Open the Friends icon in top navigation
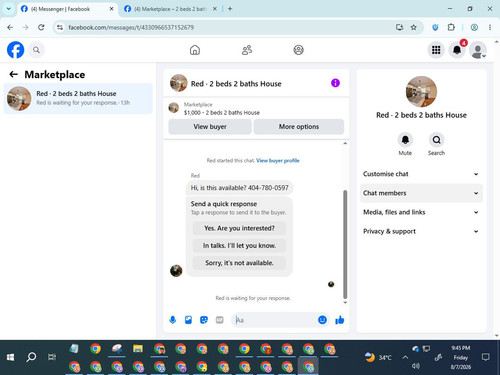 point(247,50)
